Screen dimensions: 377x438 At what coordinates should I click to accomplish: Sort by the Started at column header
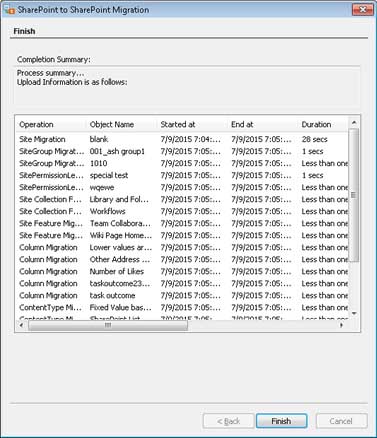click(178, 125)
